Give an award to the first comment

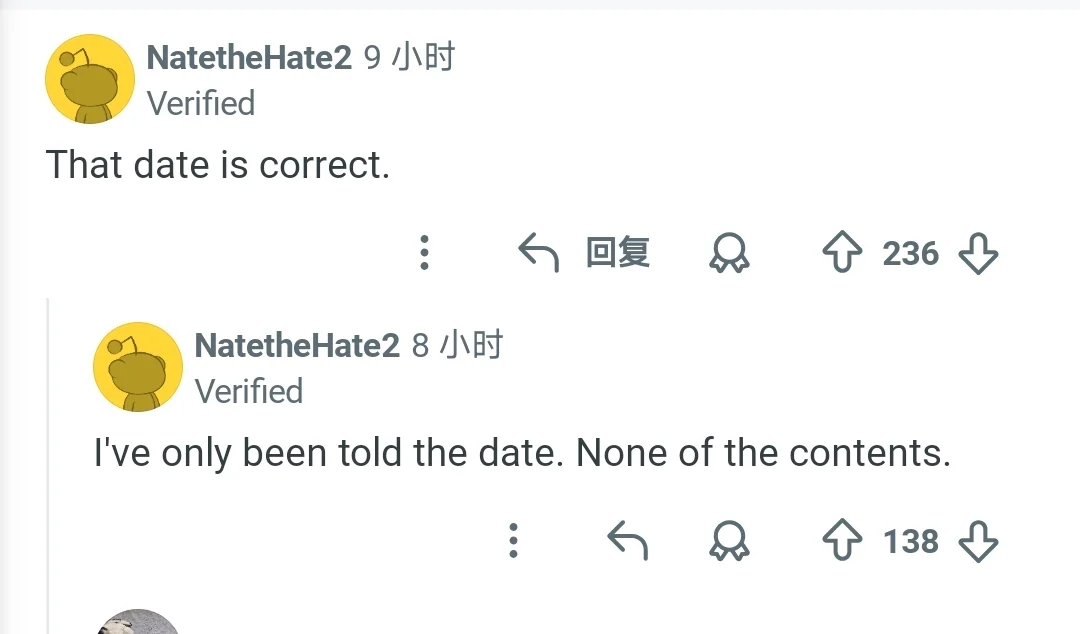729,254
